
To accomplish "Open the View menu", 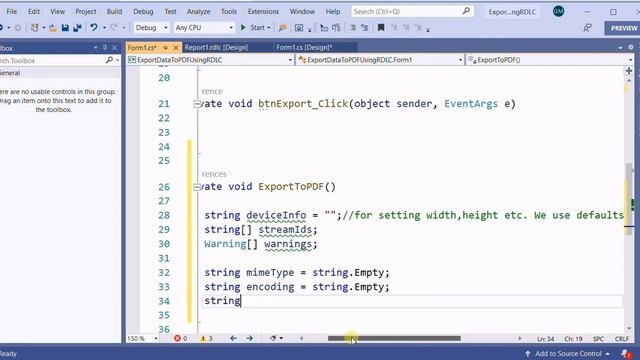I will (x=58, y=11).
